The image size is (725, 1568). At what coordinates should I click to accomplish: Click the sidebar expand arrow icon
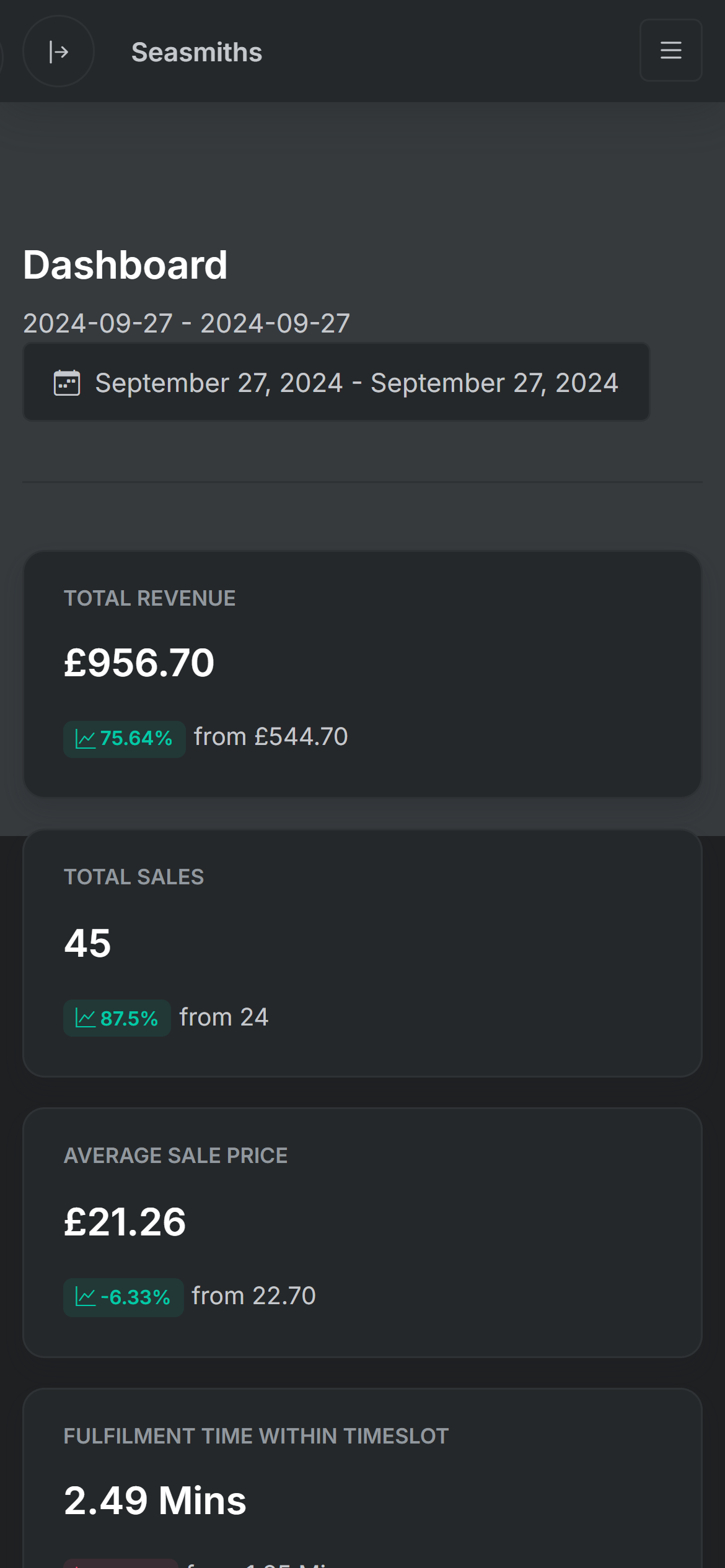pyautogui.click(x=58, y=51)
